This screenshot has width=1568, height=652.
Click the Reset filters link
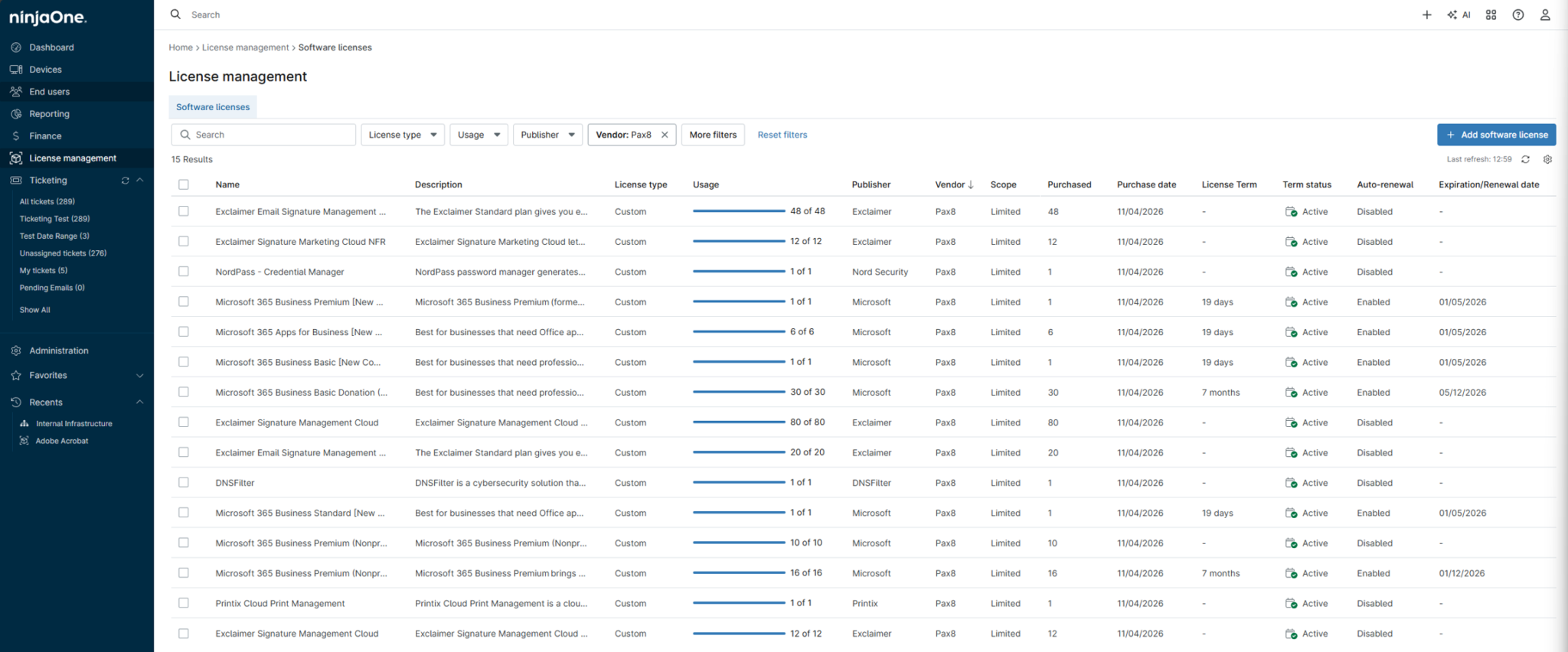tap(782, 135)
